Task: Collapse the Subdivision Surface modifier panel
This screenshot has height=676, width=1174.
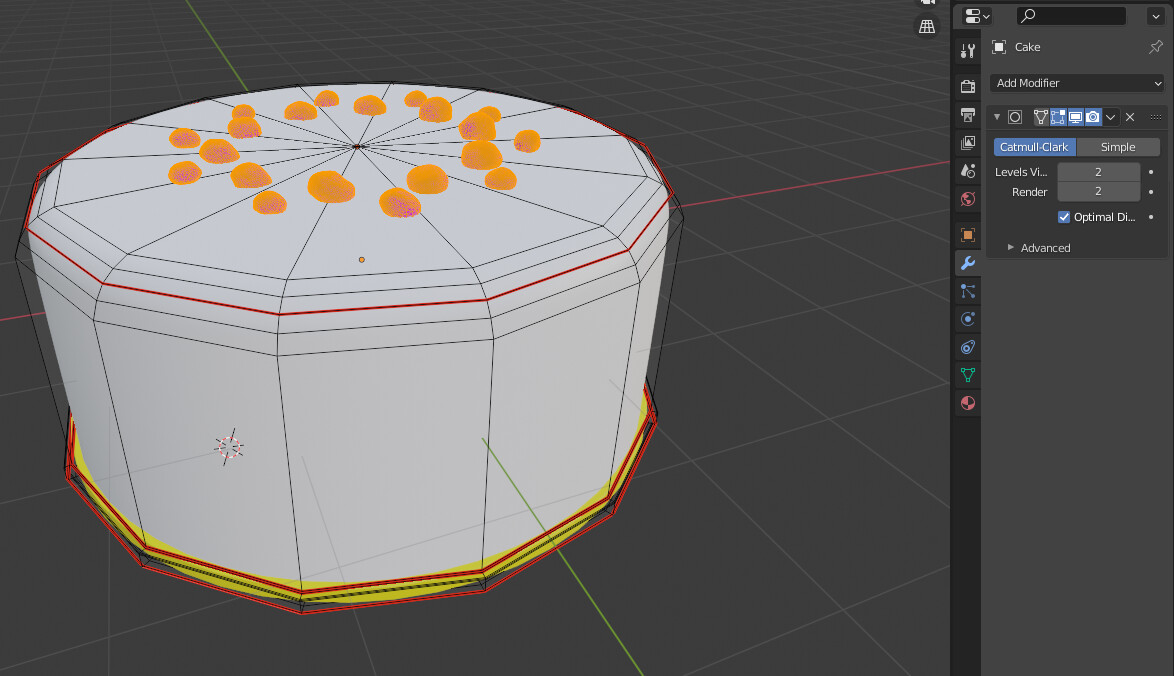Action: pos(997,117)
